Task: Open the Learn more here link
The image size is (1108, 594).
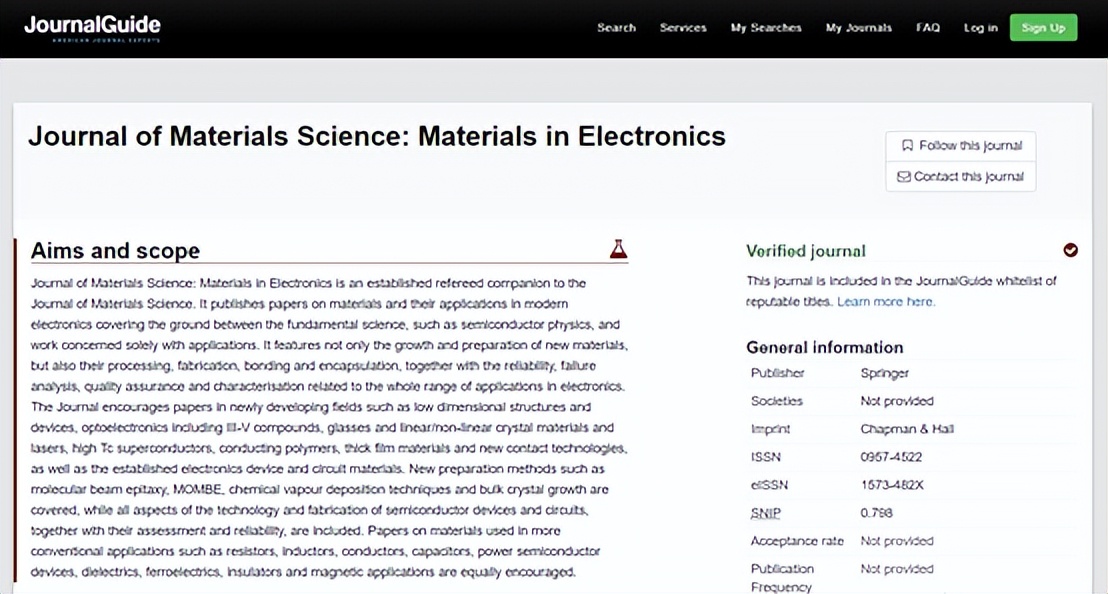Action: (885, 302)
